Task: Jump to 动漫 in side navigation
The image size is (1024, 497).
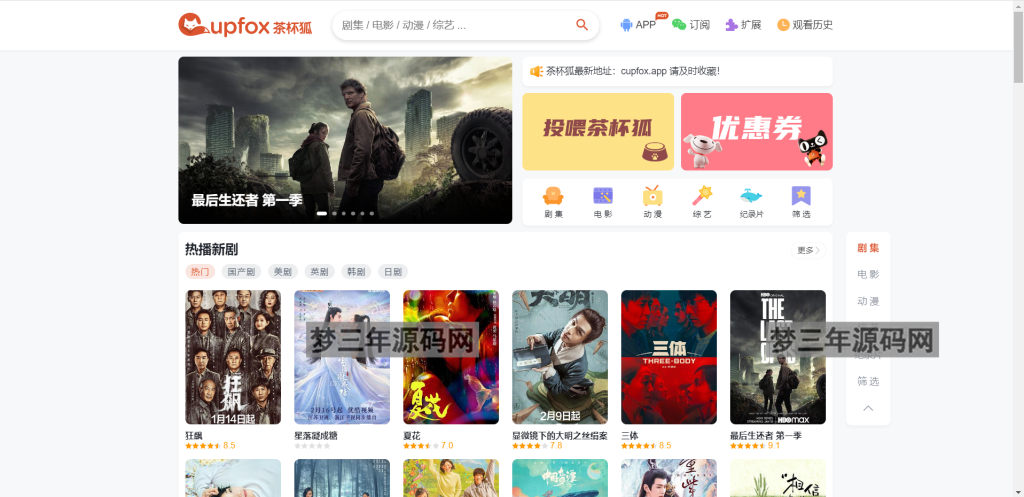Action: [868, 301]
